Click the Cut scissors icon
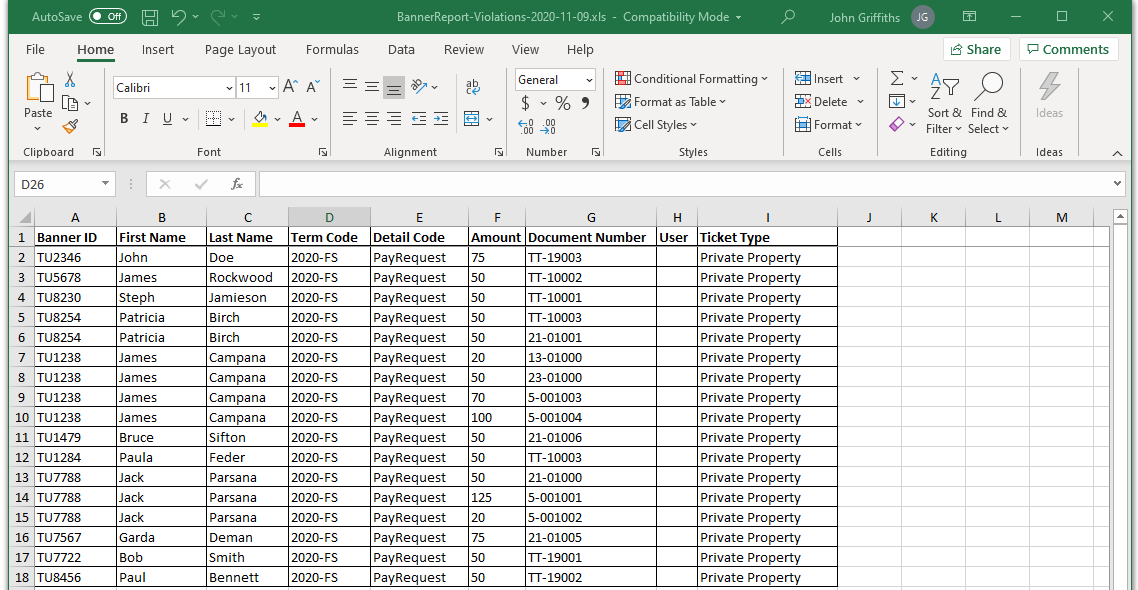Screen dimensions: 1138x590 coord(70,79)
